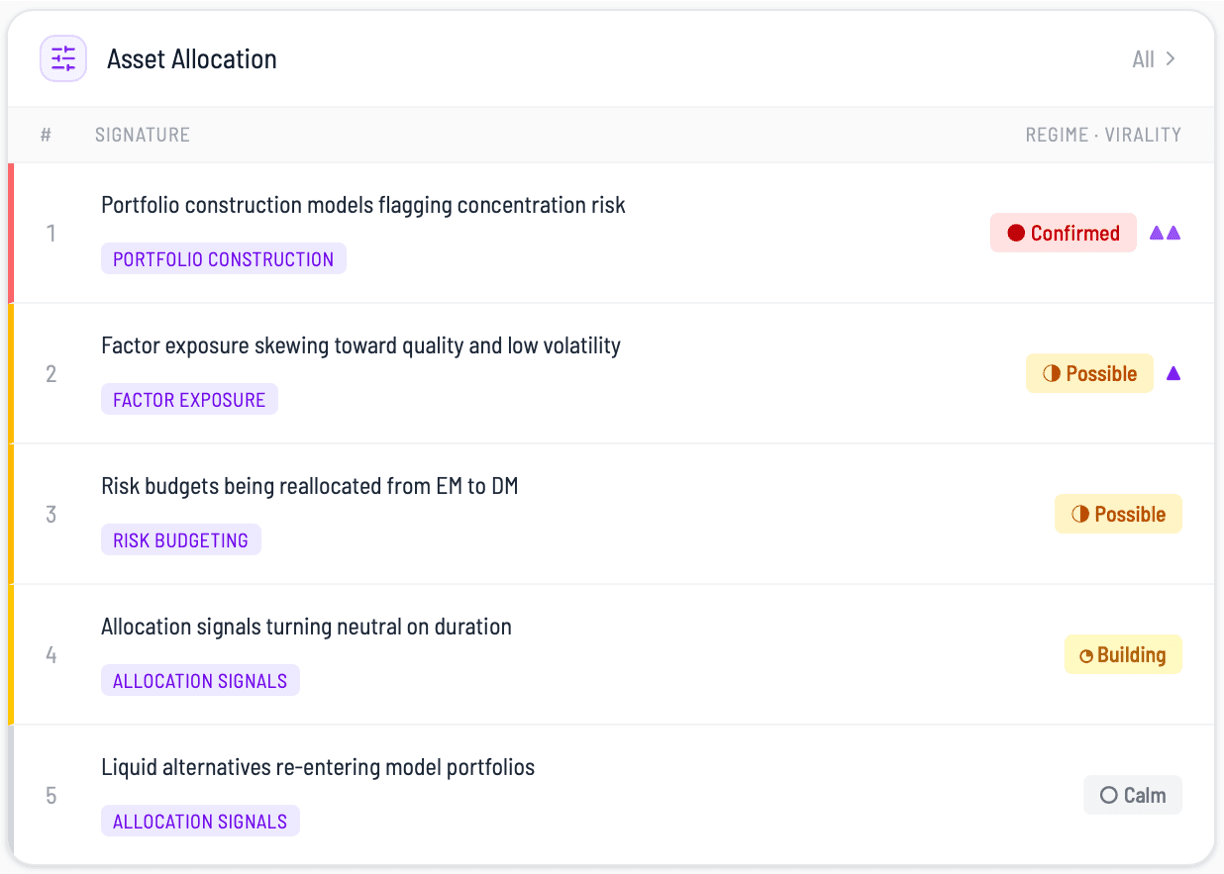Select the PORTFOLIO CONSTRUCTION tag
Screen dimensions: 1224x874
pyautogui.click(x=223, y=259)
